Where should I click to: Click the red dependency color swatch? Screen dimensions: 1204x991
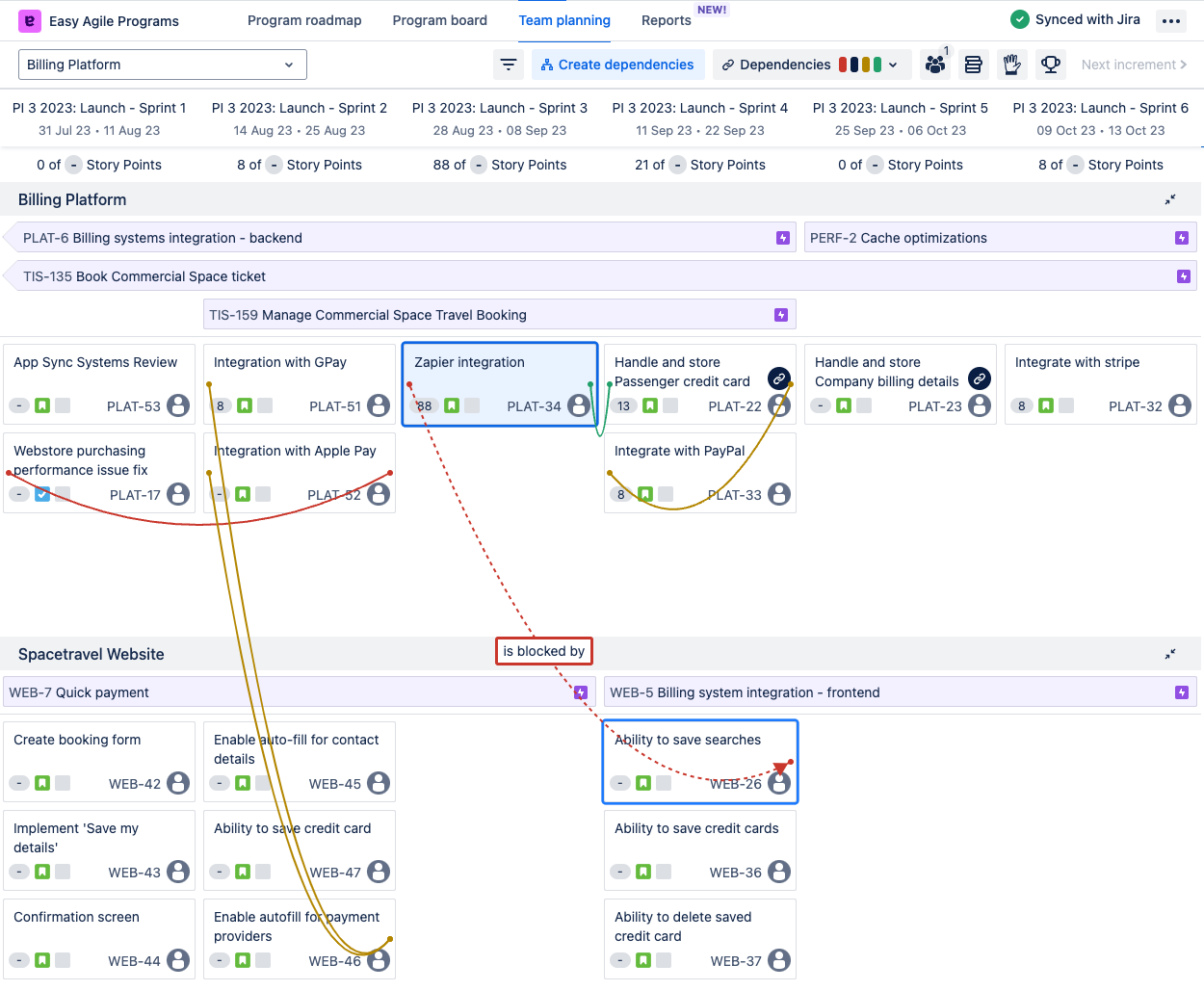tap(843, 65)
